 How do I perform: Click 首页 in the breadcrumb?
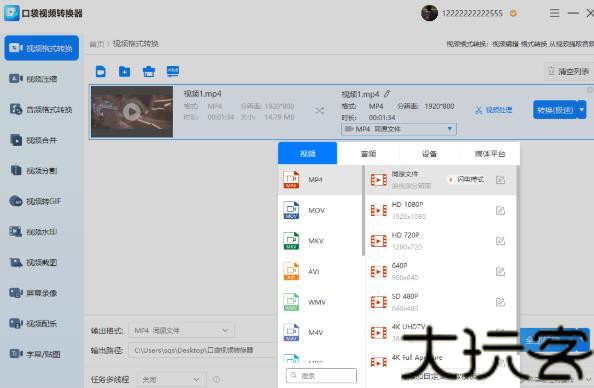[x=96, y=44]
